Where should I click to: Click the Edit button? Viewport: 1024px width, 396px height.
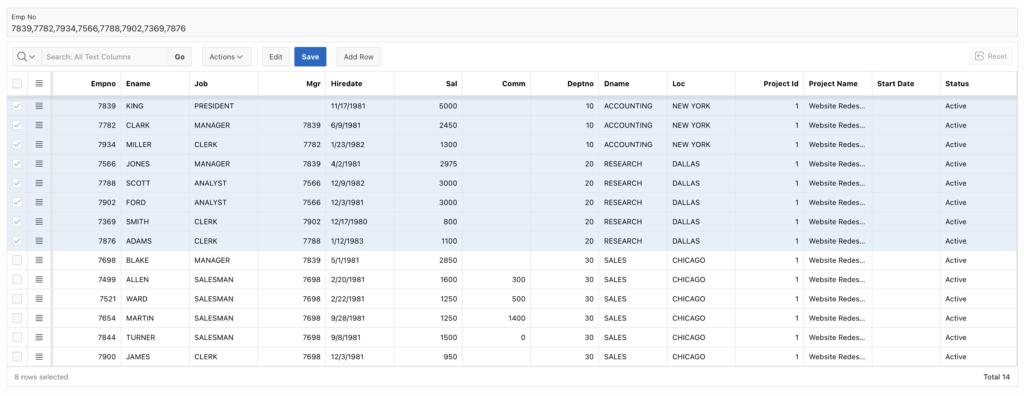pos(276,57)
